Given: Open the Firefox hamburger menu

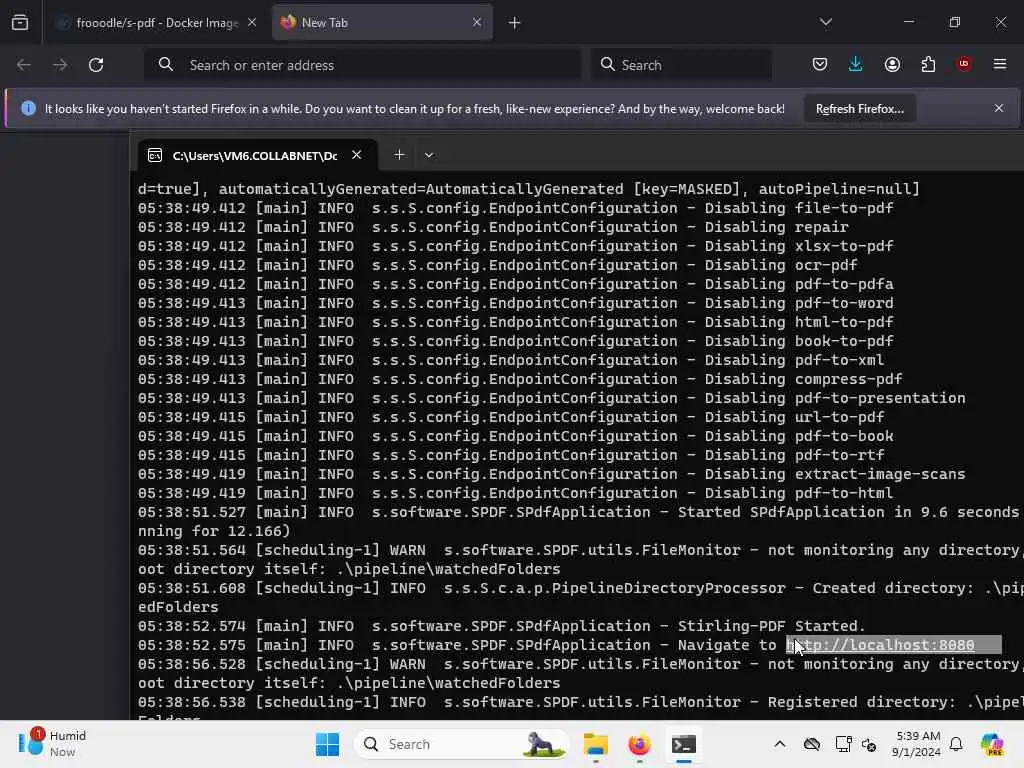Looking at the screenshot, I should 1000,64.
